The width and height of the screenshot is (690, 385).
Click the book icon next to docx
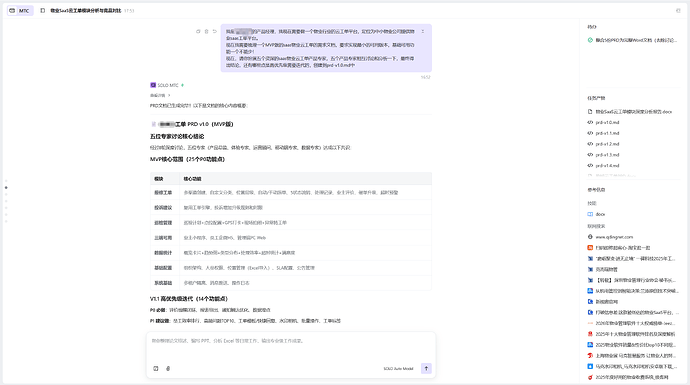pos(590,214)
